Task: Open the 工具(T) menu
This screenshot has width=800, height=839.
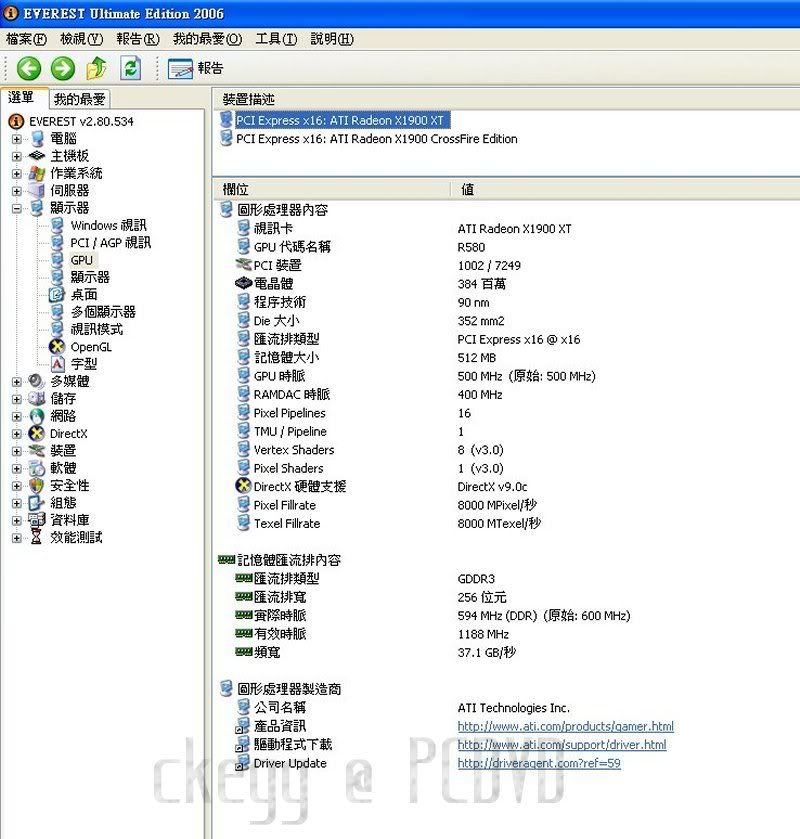Action: [276, 39]
